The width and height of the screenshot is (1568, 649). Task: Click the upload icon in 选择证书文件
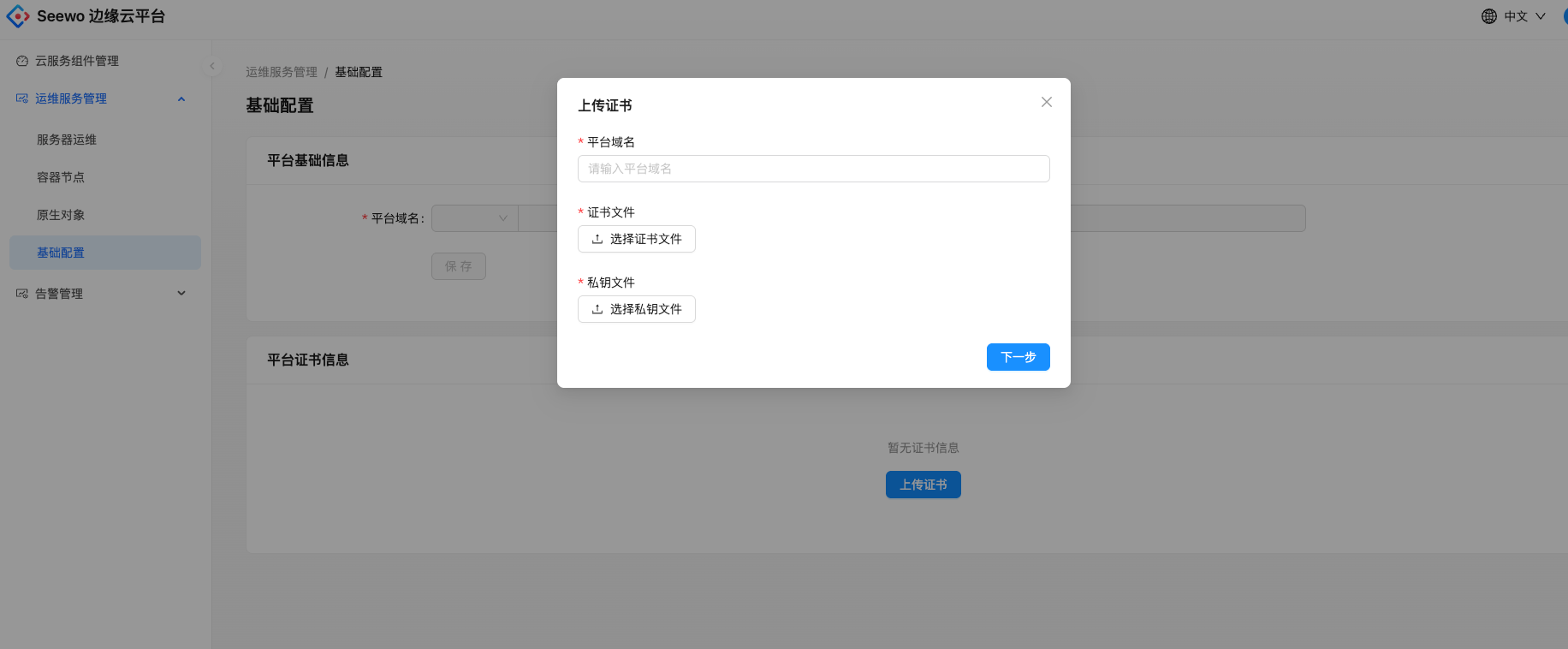tap(597, 239)
